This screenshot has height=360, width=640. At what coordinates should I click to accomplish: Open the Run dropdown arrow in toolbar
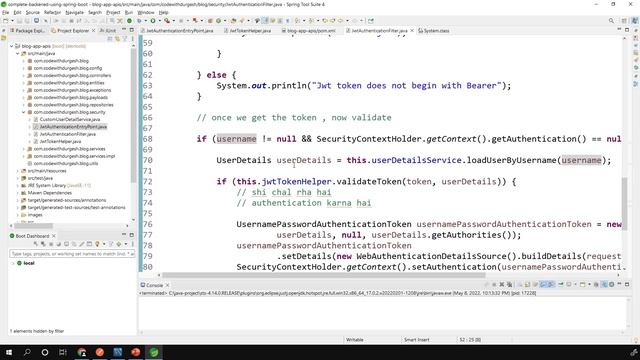pyautogui.click(x=160, y=20)
